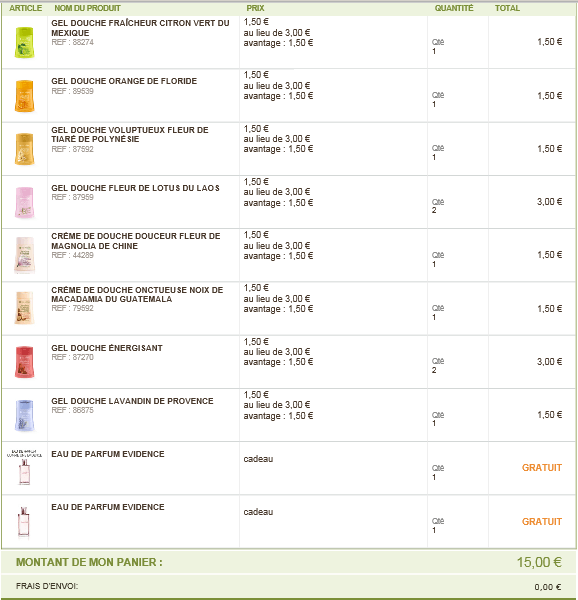
Task: Click the Quantité column header
Action: pos(454,8)
